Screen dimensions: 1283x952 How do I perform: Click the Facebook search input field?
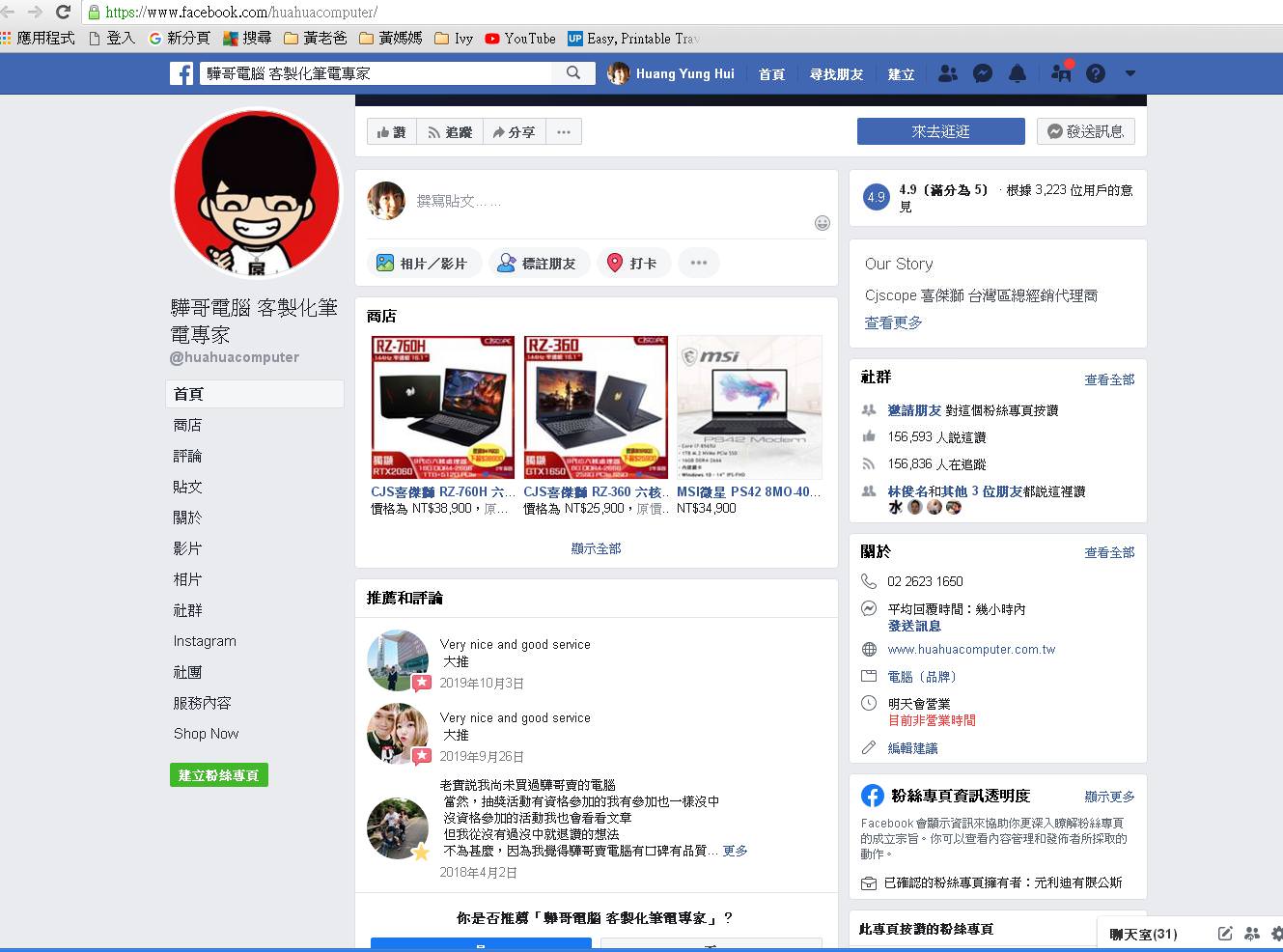click(376, 73)
